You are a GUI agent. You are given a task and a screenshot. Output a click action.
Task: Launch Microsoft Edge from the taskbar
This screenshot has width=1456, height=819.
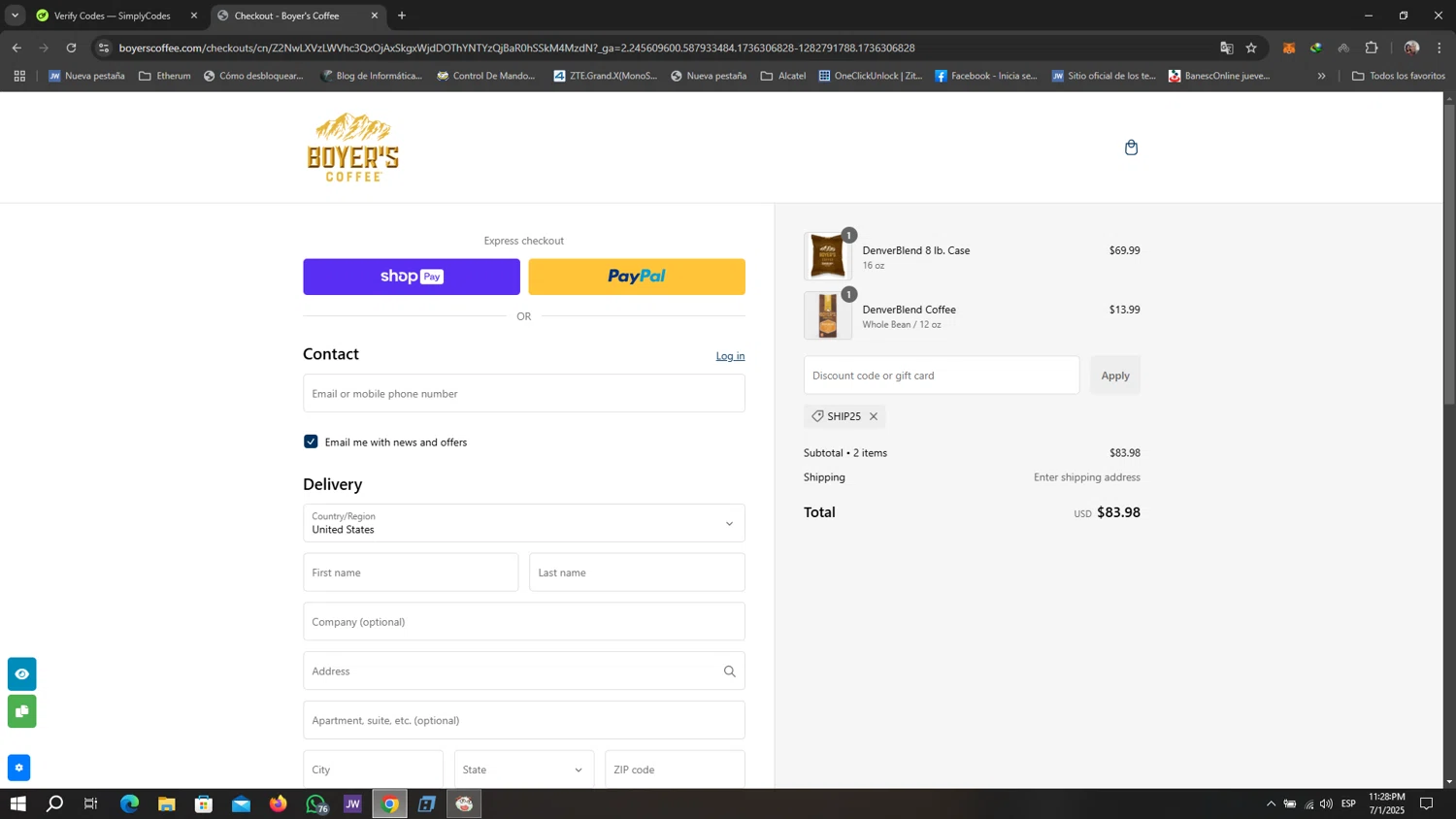(129, 803)
